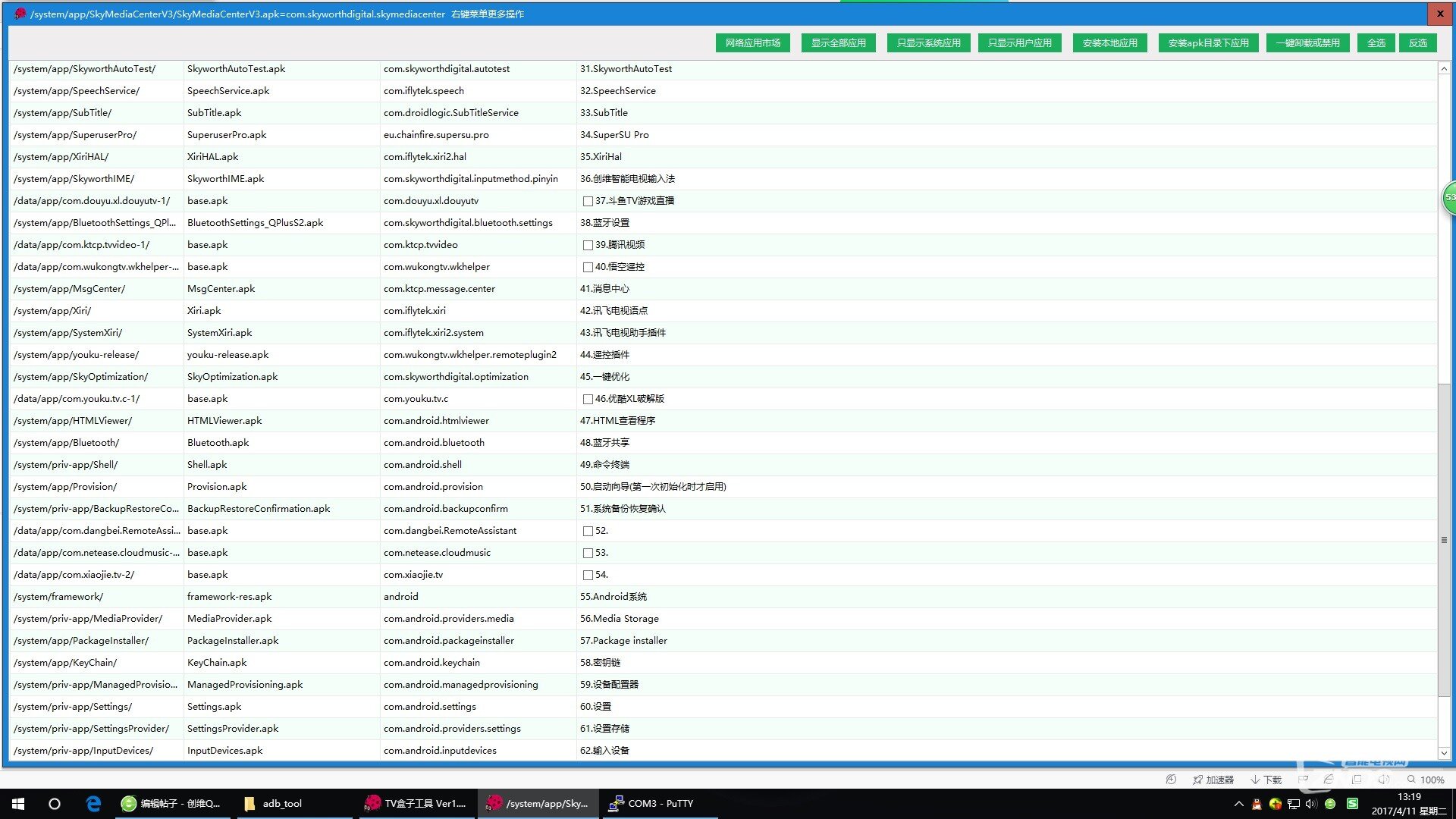Tick the checkbox for 39.腾讯视频

click(x=588, y=245)
